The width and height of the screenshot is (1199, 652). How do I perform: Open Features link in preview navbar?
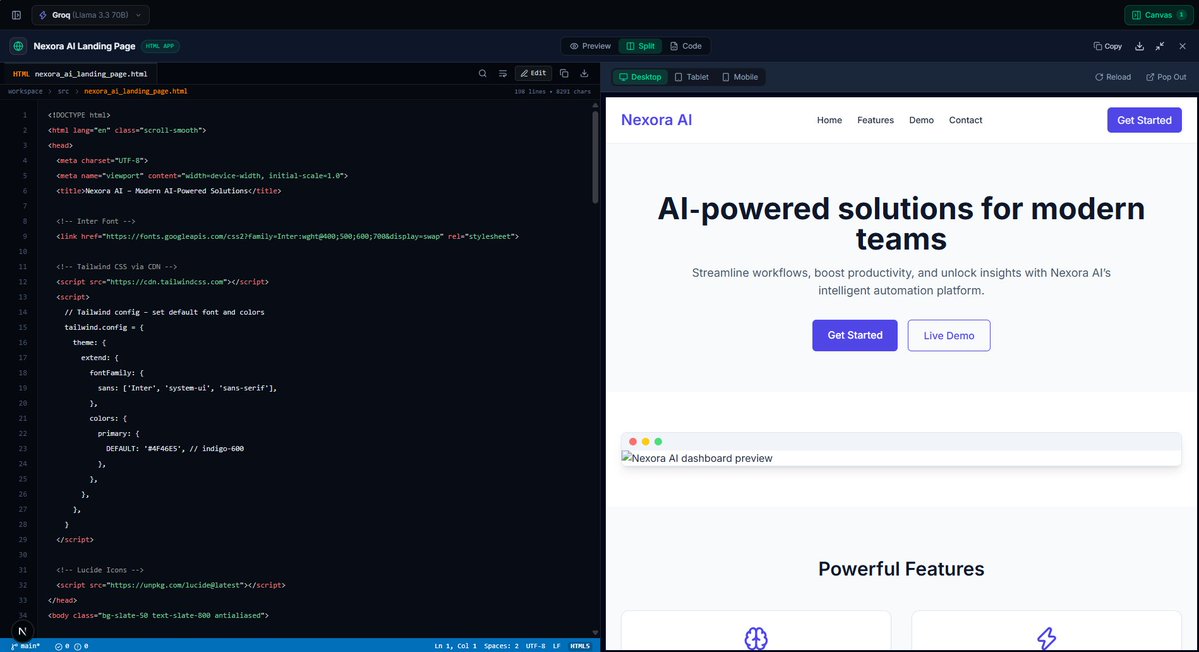pyautogui.click(x=876, y=120)
